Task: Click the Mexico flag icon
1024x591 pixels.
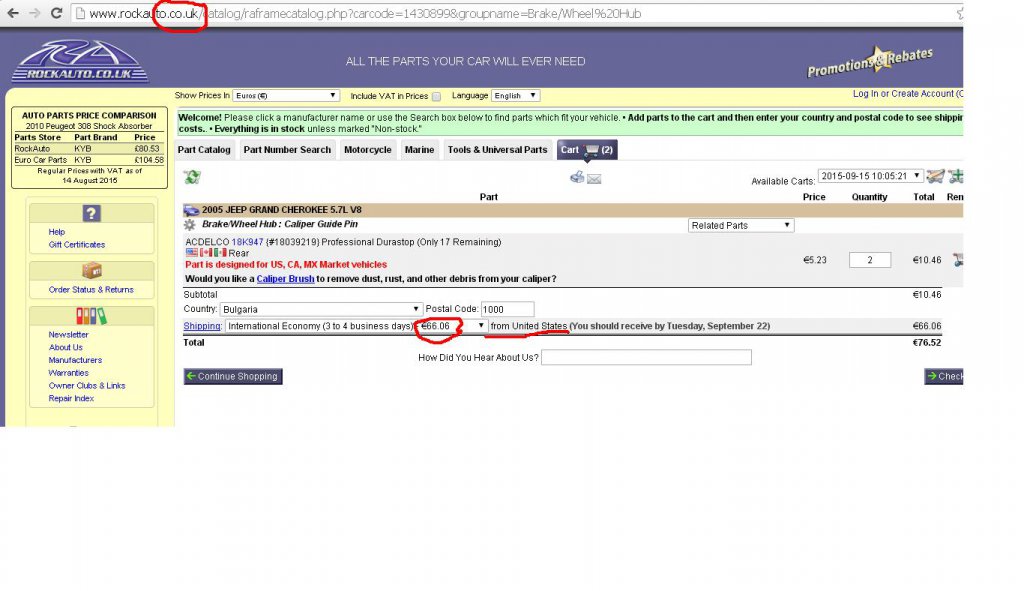Action: coord(220,253)
